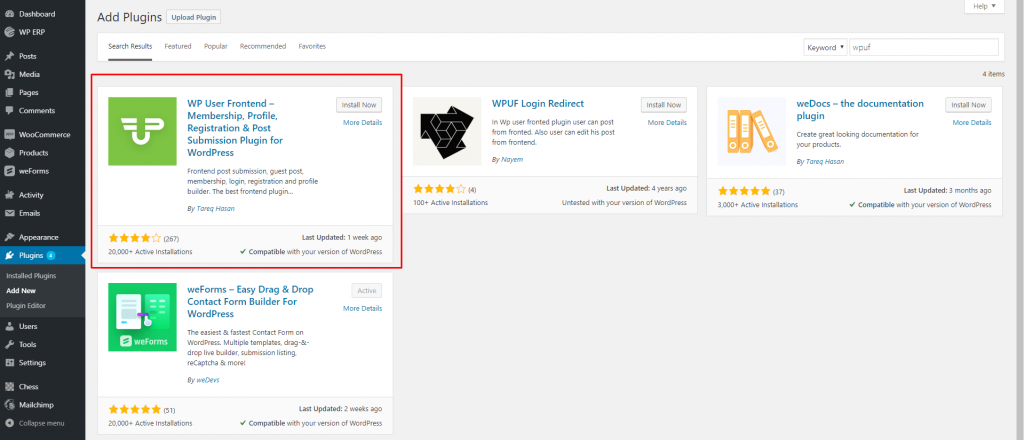This screenshot has height=440, width=1024.
Task: Click the weDocs plugin icon
Action: tap(751, 130)
